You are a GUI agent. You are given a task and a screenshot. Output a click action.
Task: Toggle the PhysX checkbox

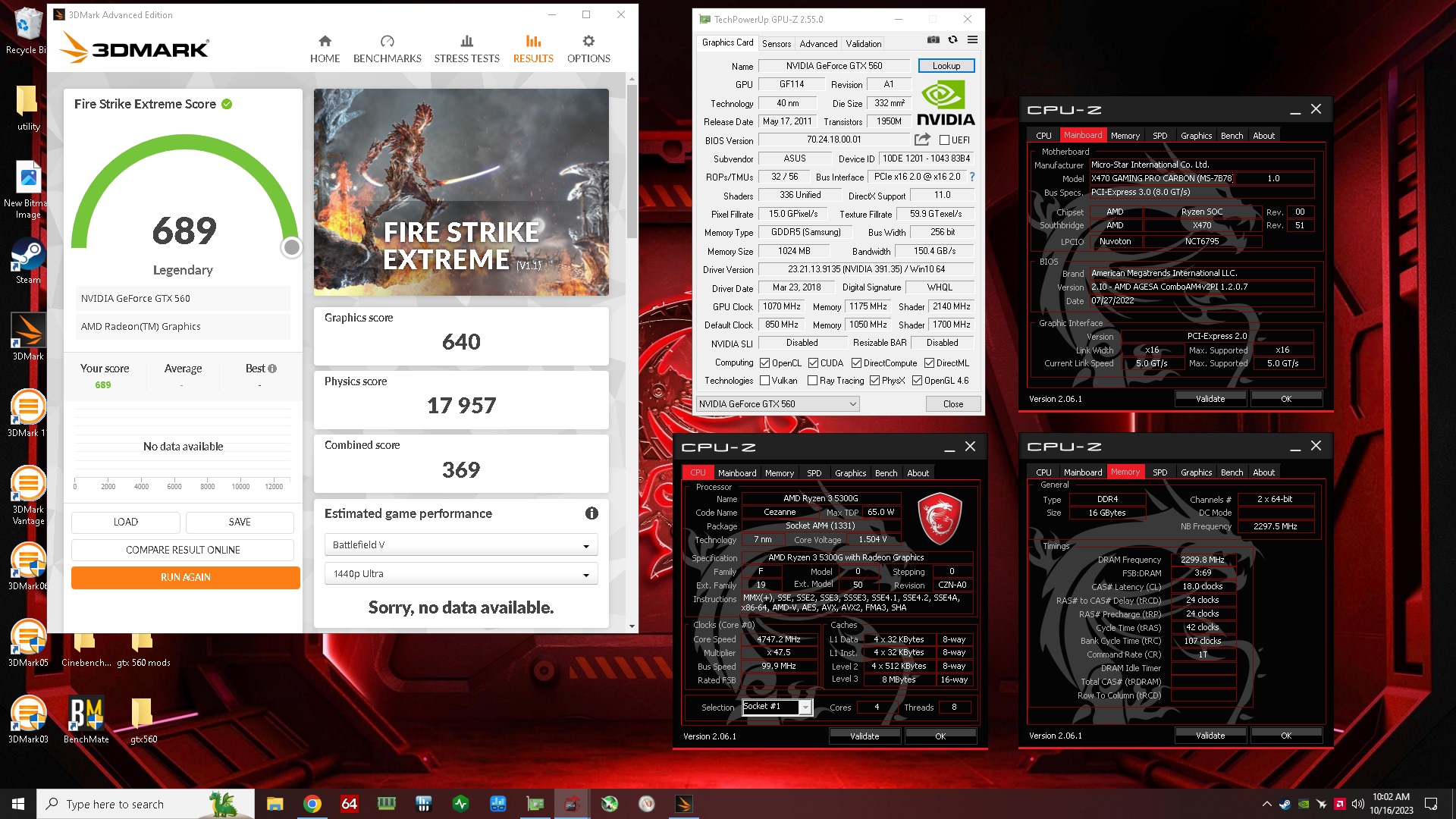[x=874, y=381]
